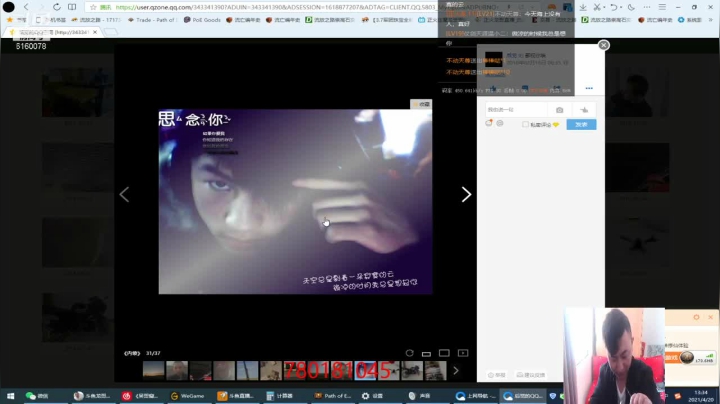
Task: Rotate the photo with circular arrow icon
Action: (x=409, y=353)
